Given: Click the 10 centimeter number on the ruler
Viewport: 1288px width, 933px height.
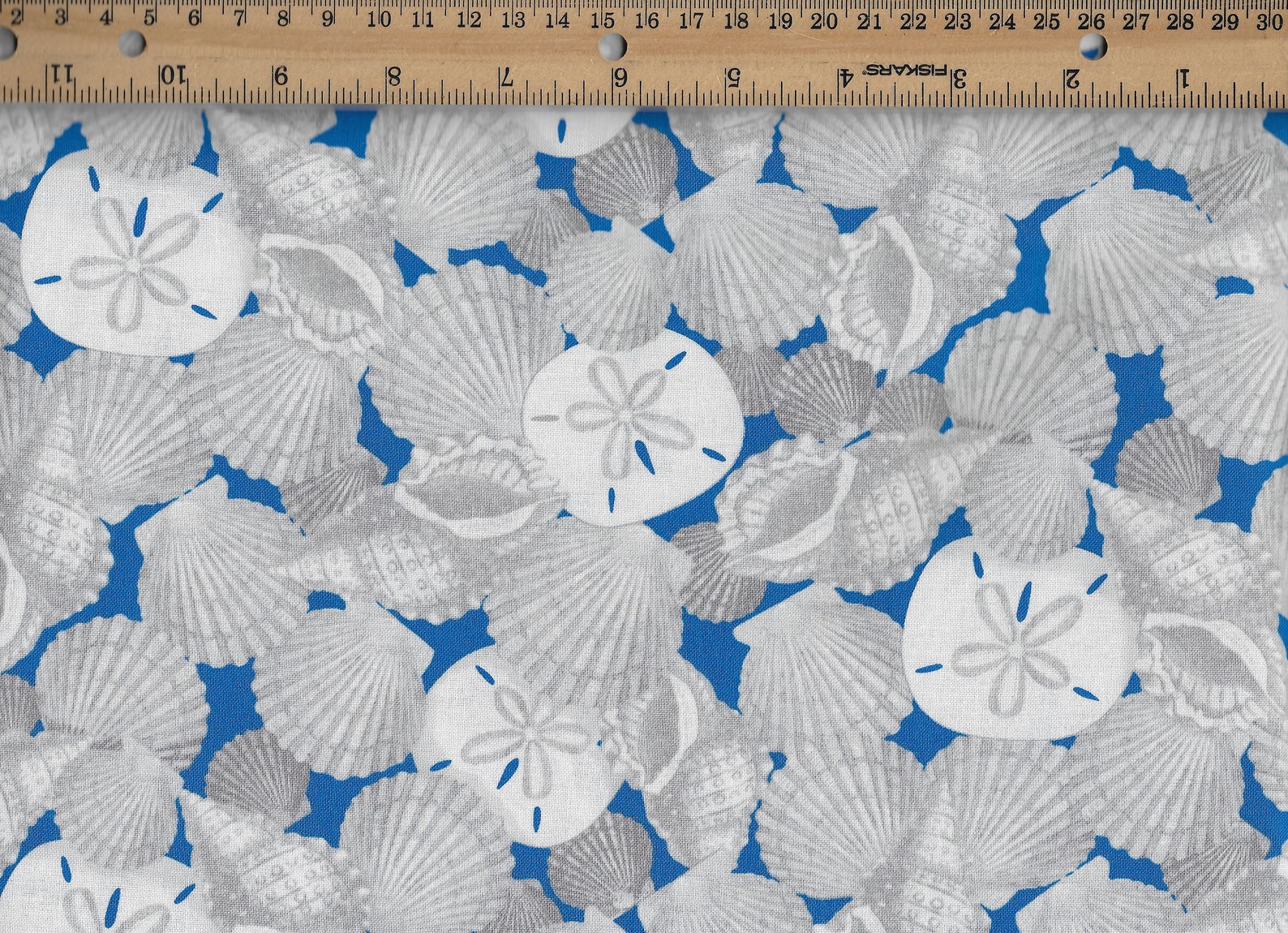Looking at the screenshot, I should coord(378,19).
